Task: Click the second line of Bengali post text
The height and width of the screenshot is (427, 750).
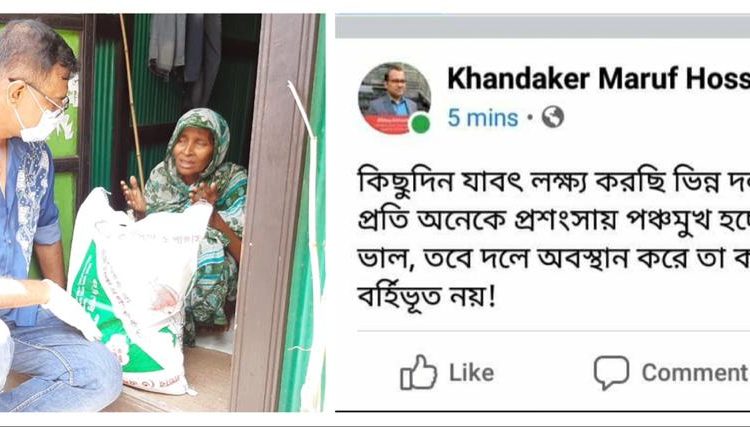Action: click(x=553, y=221)
